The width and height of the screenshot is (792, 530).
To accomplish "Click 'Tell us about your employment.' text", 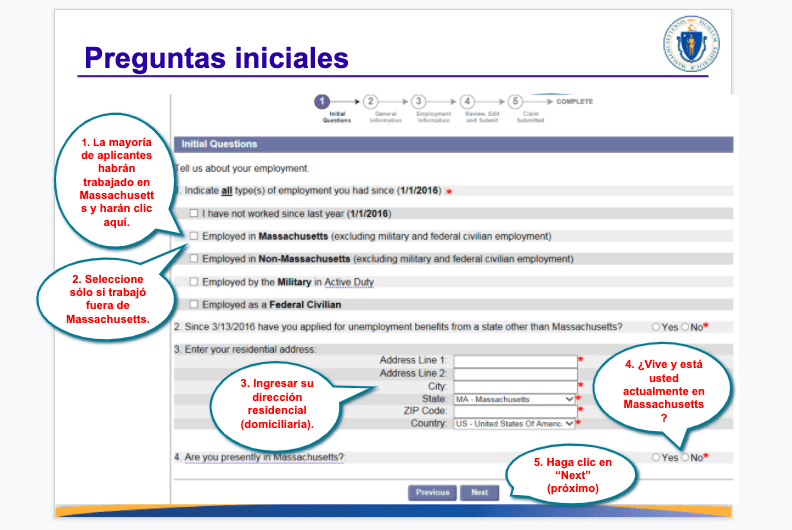I will point(242,168).
